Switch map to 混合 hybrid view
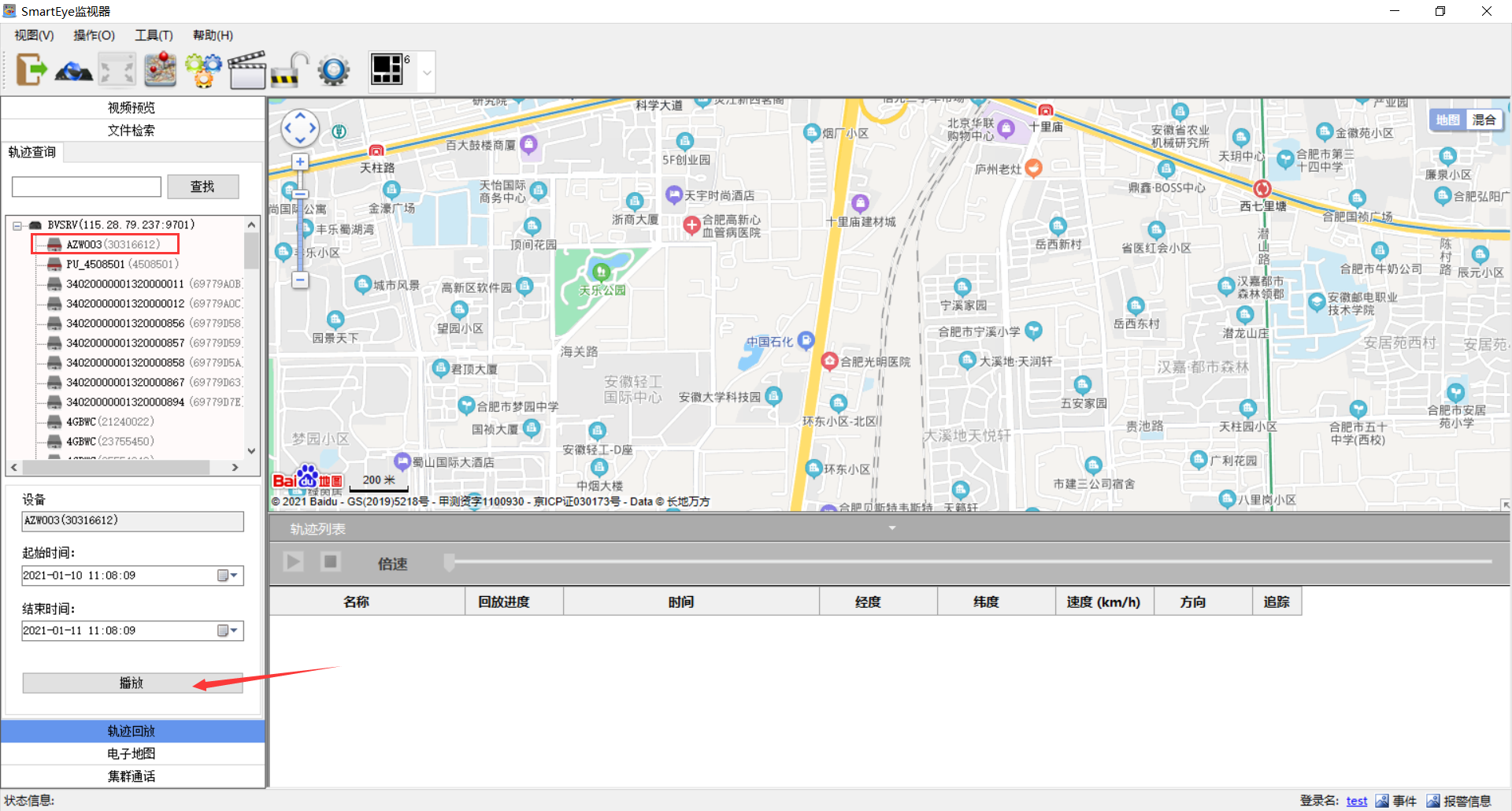Screen dimensions: 1512x811 (x=1484, y=120)
